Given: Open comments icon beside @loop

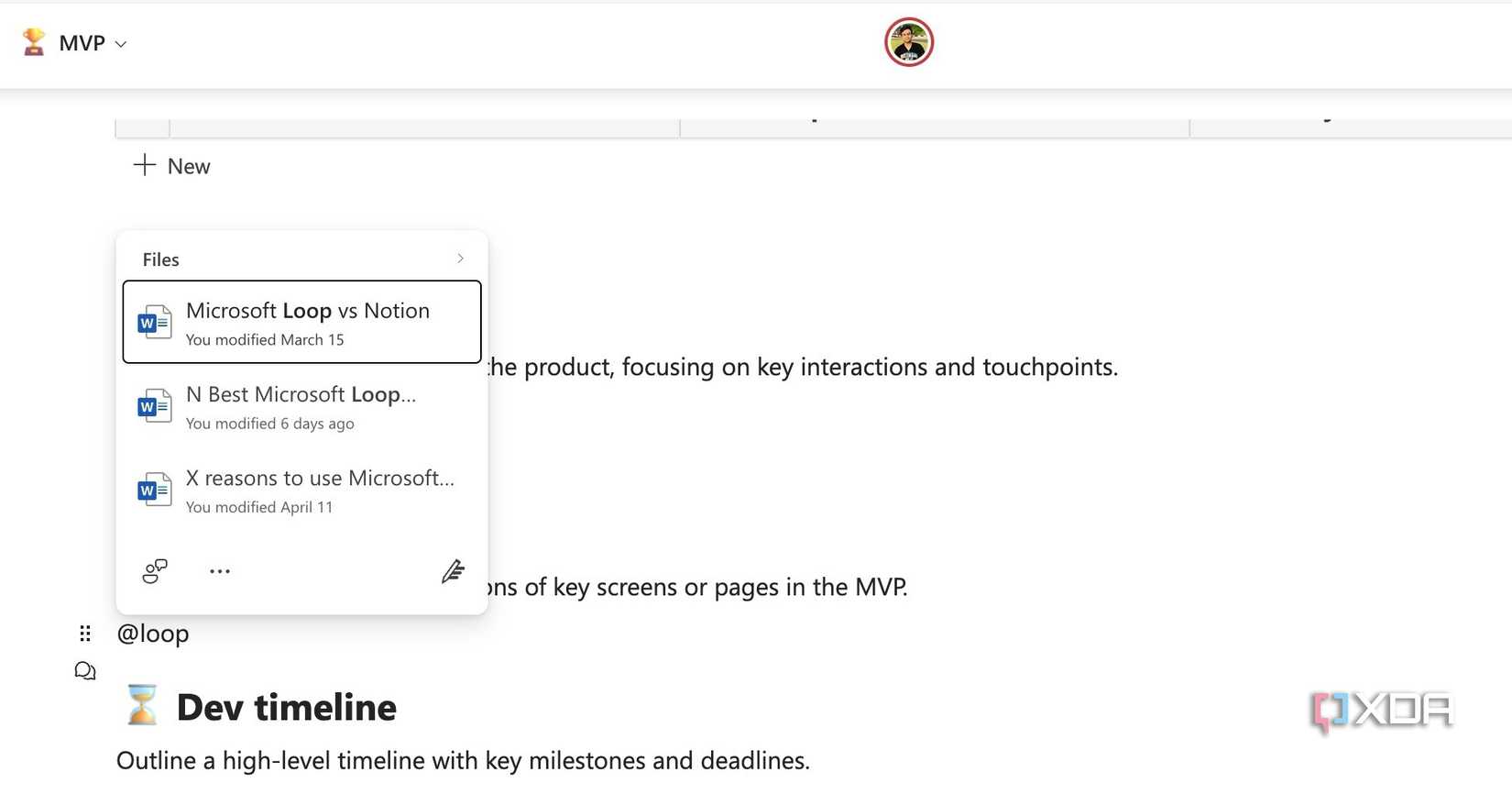Looking at the screenshot, I should [85, 671].
